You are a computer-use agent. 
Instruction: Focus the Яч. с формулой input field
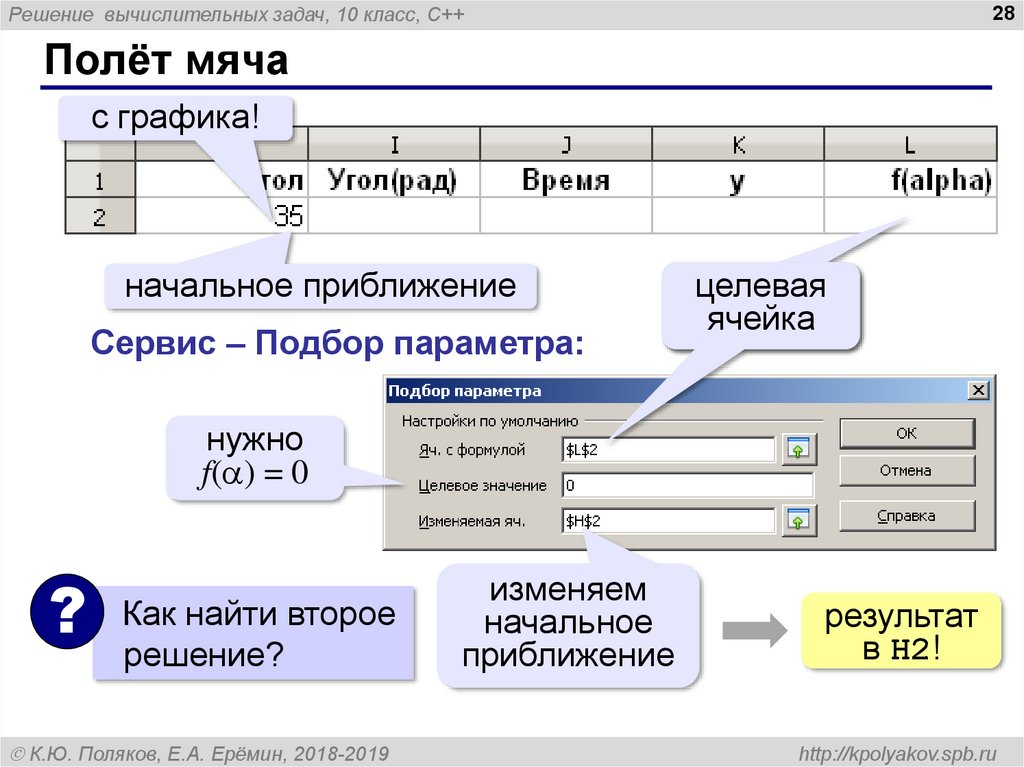[668, 449]
